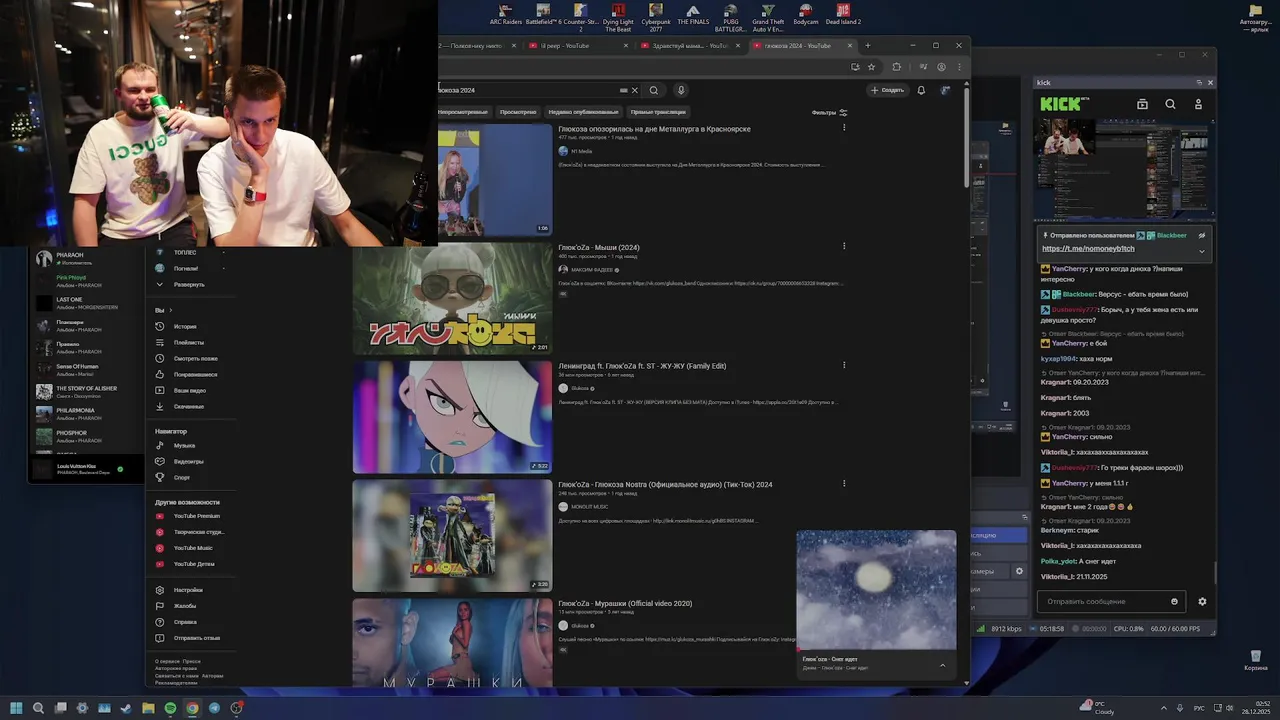Open options for Глюкоза опозорилась video
This screenshot has width=1280, height=720.
[x=844, y=127]
